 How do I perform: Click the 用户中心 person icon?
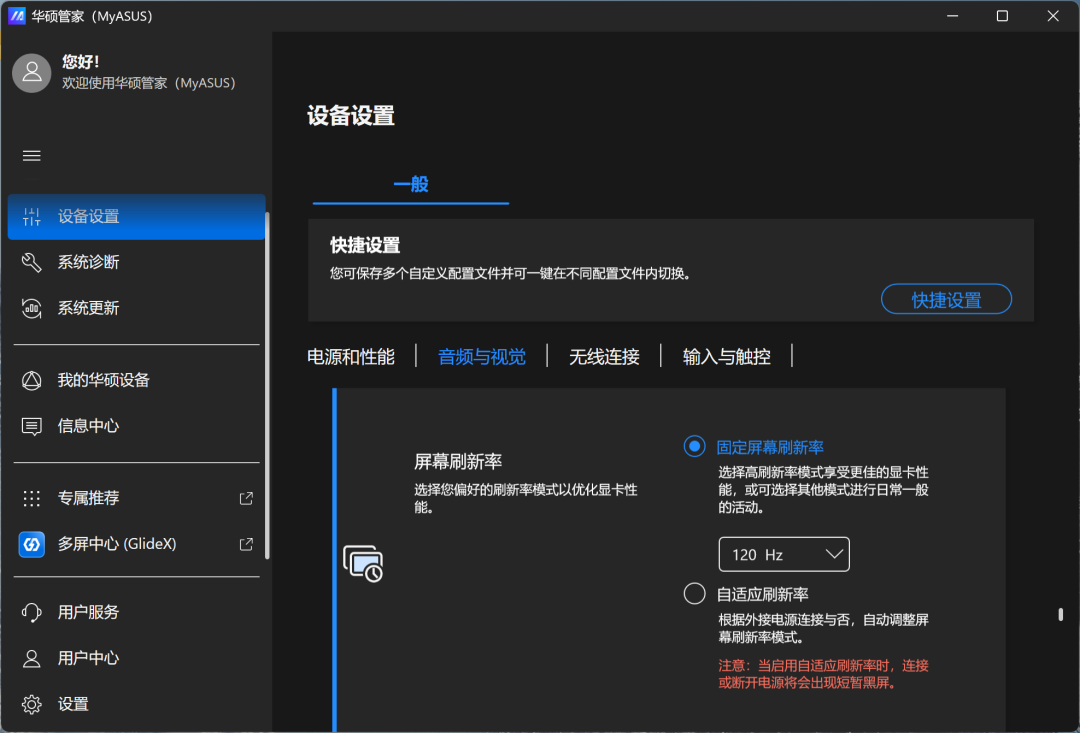pos(32,658)
